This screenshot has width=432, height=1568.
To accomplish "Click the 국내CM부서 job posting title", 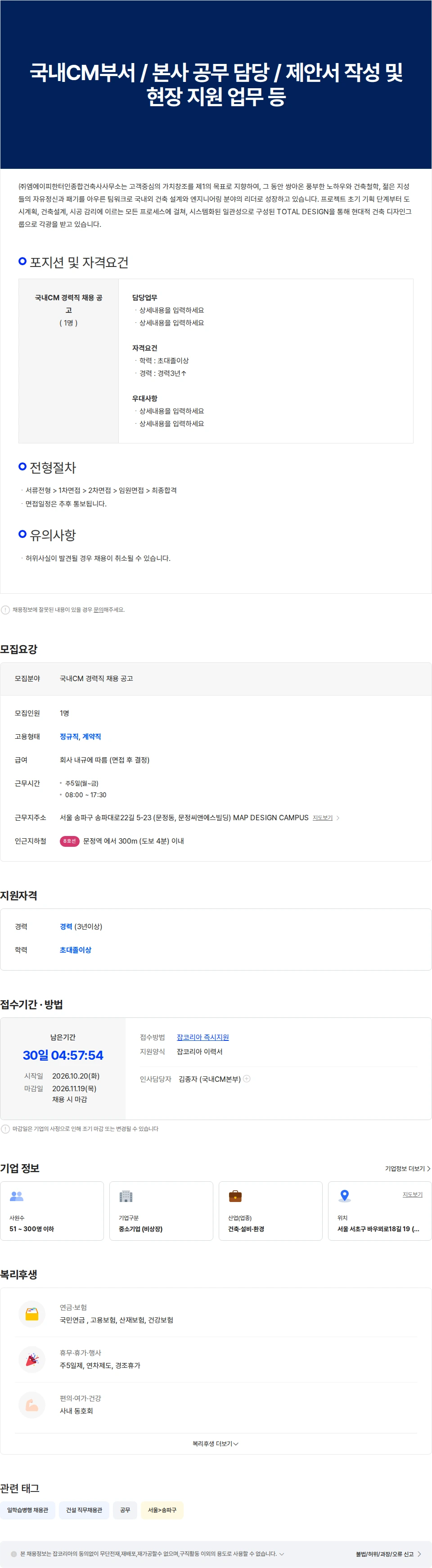I will 216,84.
